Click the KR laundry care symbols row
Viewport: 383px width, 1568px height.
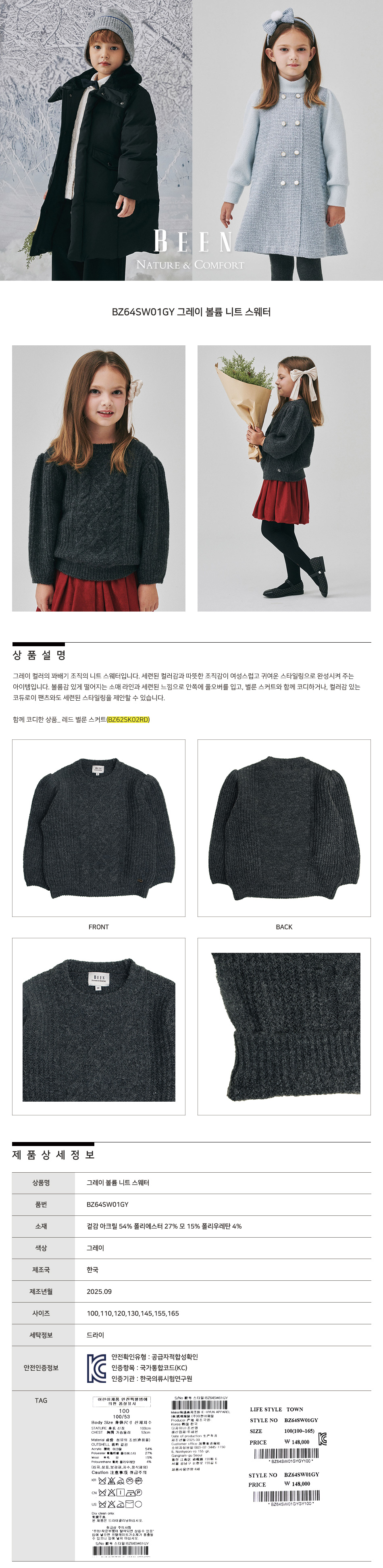click(117, 1480)
